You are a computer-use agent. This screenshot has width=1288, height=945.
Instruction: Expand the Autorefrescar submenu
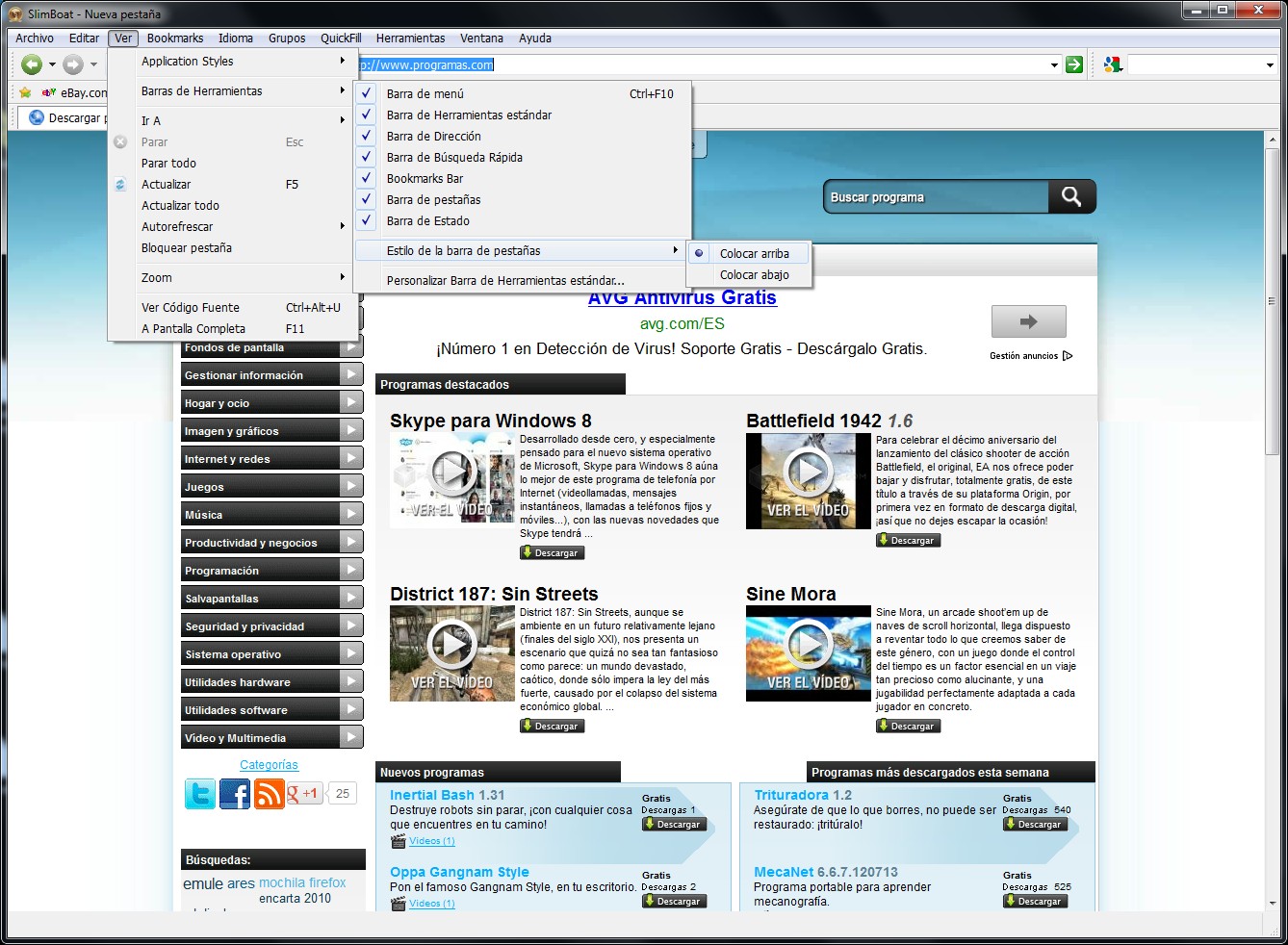coord(233,226)
